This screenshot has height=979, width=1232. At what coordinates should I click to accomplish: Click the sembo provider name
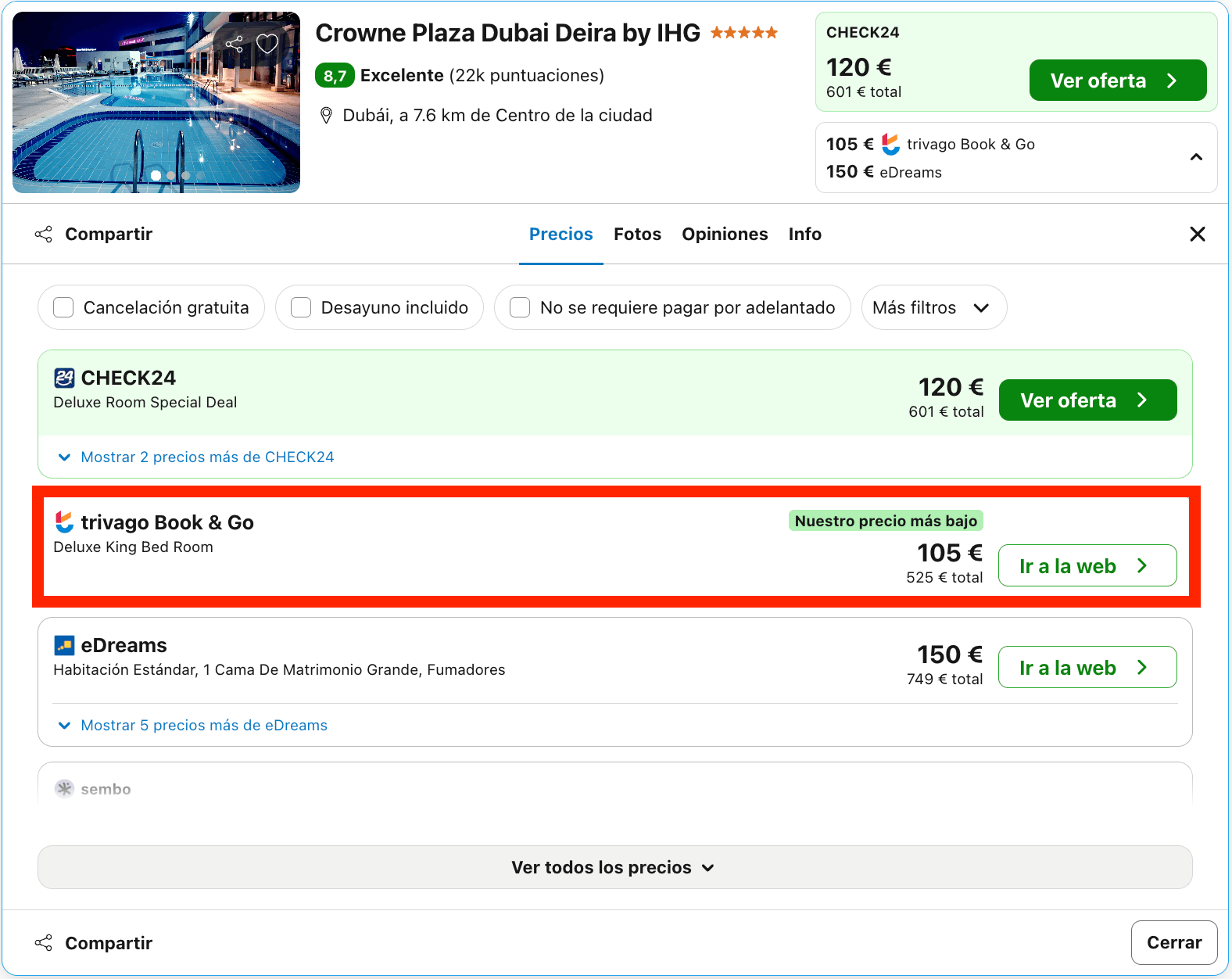click(x=106, y=789)
